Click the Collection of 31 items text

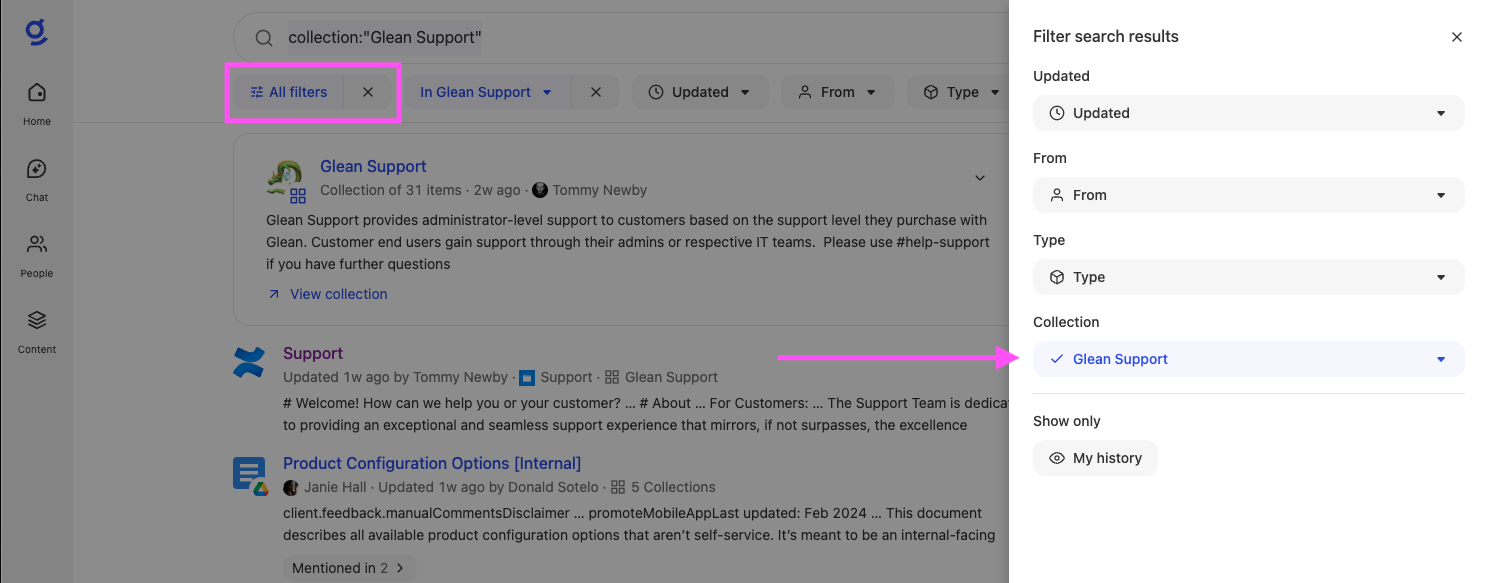click(391, 190)
